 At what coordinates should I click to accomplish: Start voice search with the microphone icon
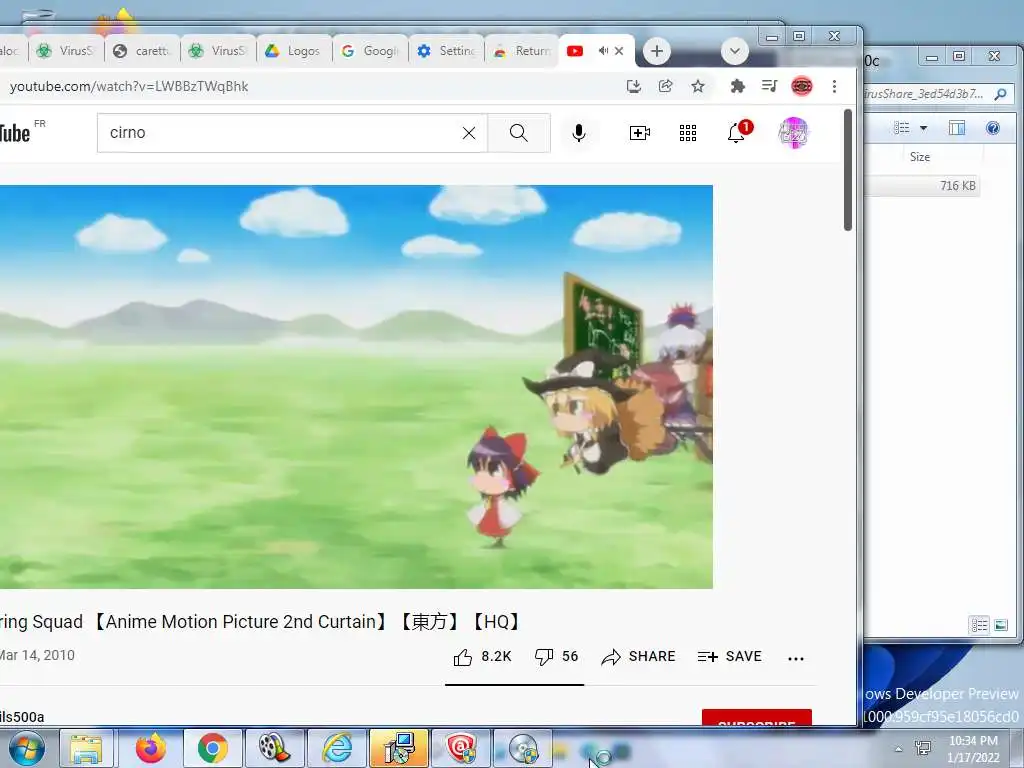click(x=579, y=133)
